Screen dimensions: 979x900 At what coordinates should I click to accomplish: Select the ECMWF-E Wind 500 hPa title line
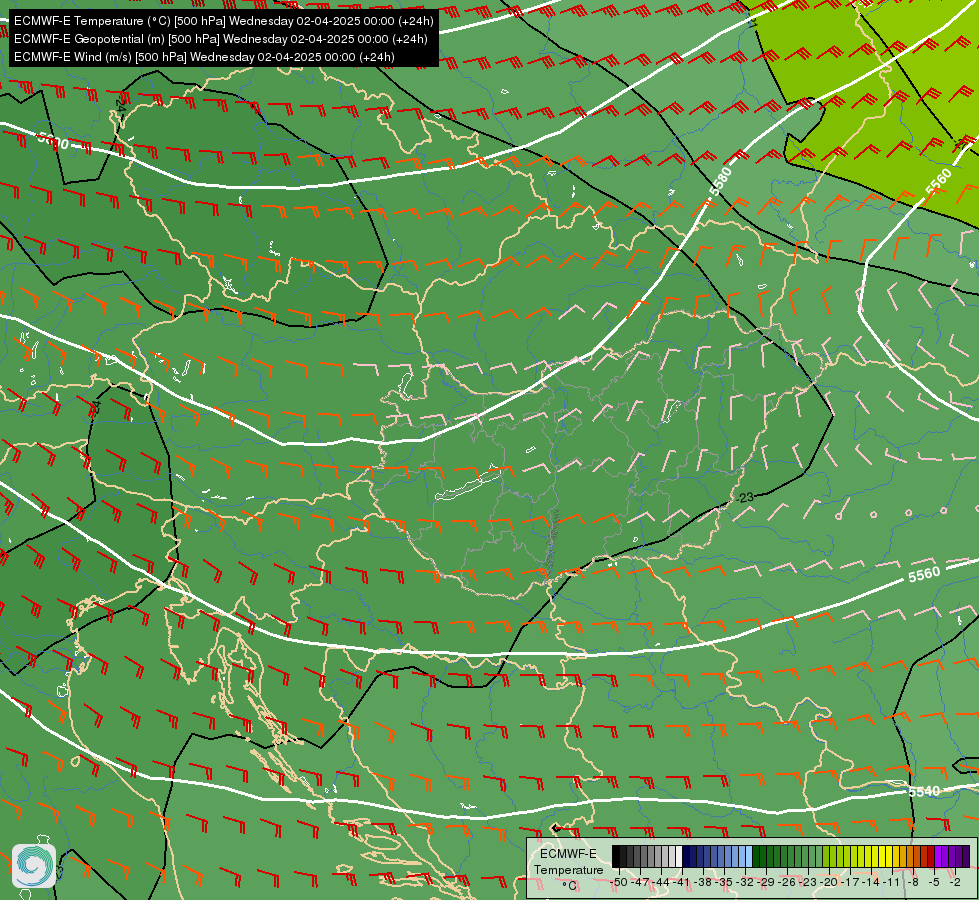point(204,57)
